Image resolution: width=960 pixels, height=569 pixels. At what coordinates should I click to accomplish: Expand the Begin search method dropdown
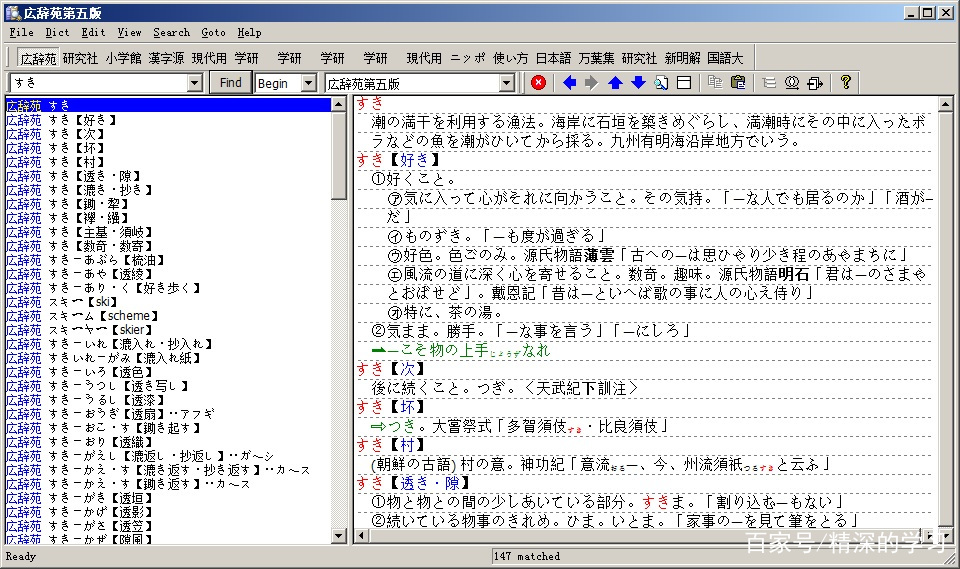coord(314,83)
